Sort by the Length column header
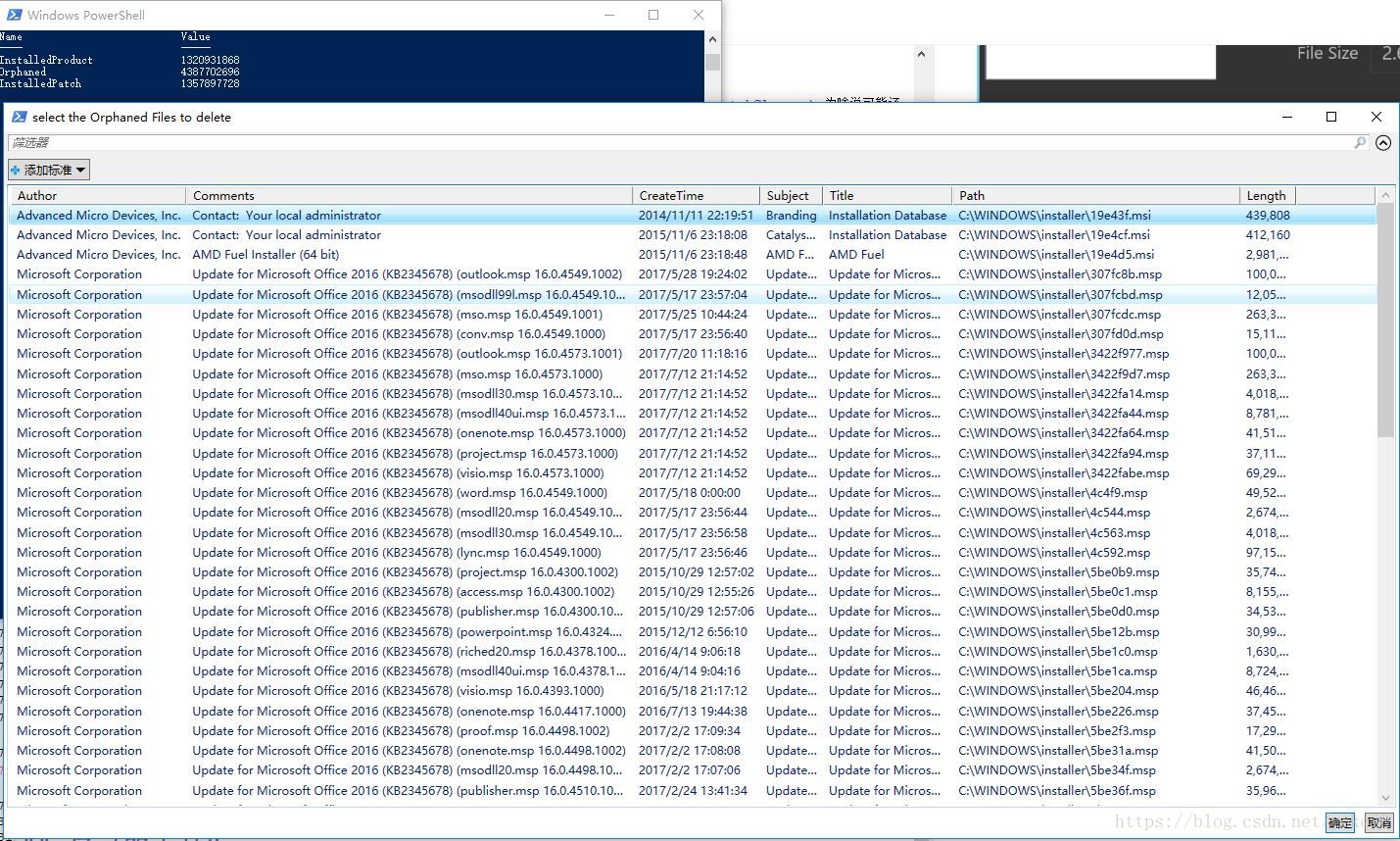 (1268, 195)
